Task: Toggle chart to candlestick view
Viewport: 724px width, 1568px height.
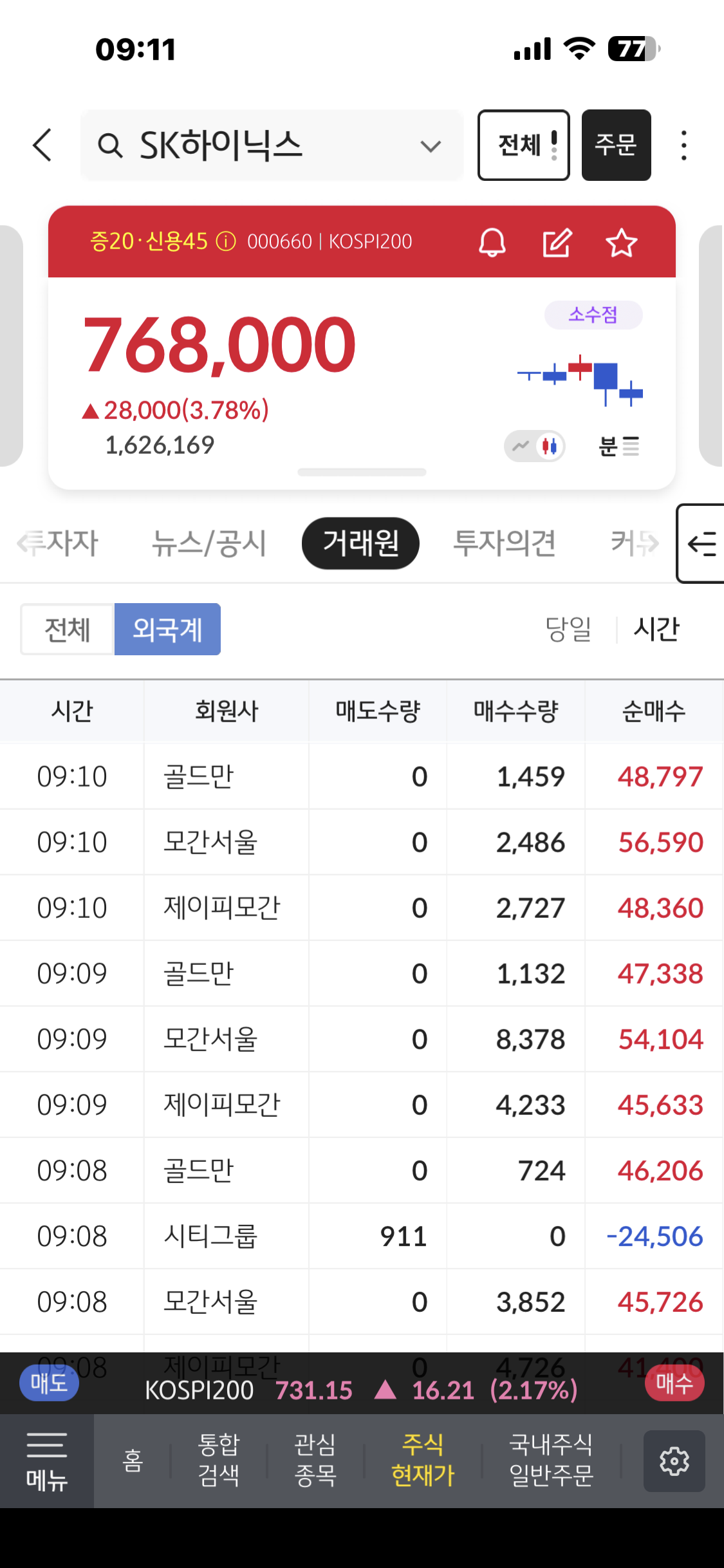Action: point(550,445)
